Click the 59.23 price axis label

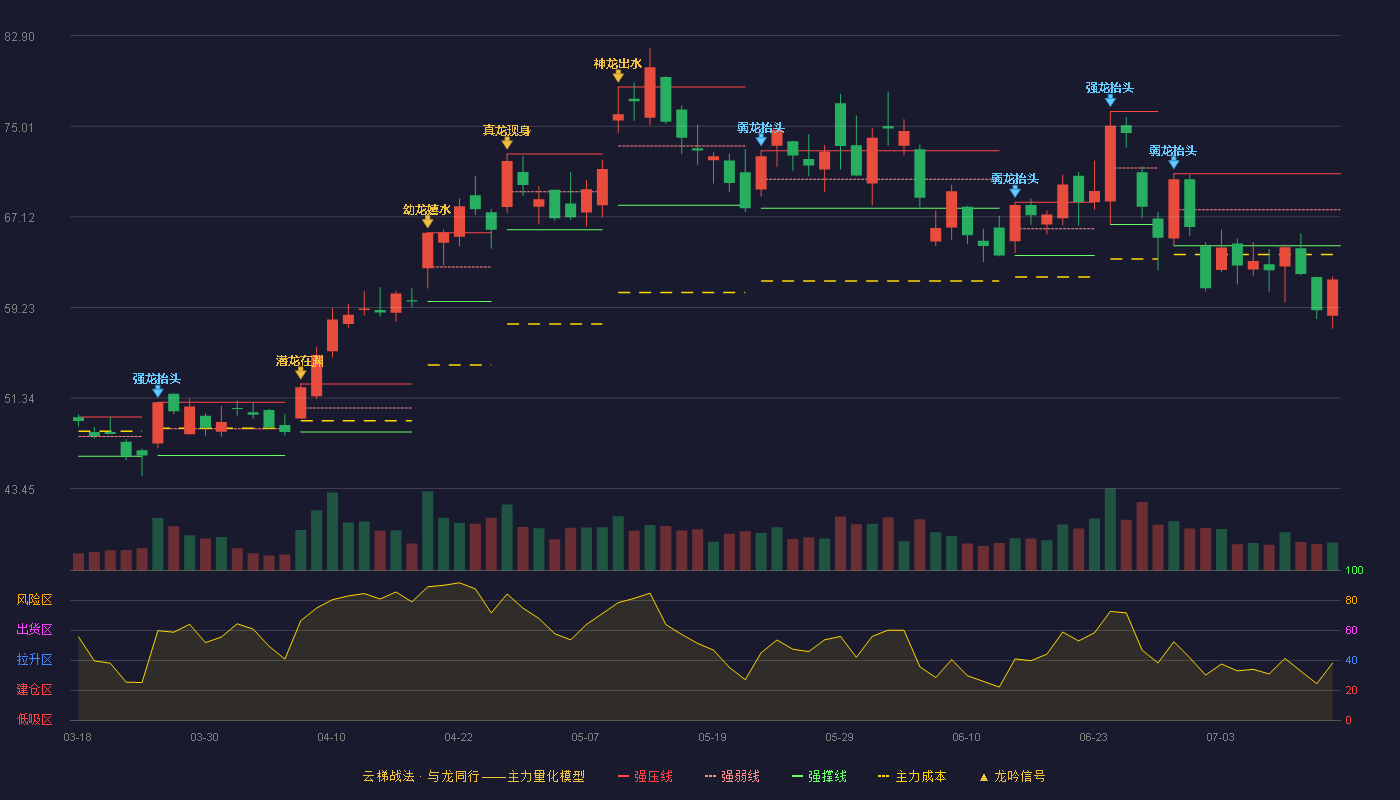(x=19, y=308)
